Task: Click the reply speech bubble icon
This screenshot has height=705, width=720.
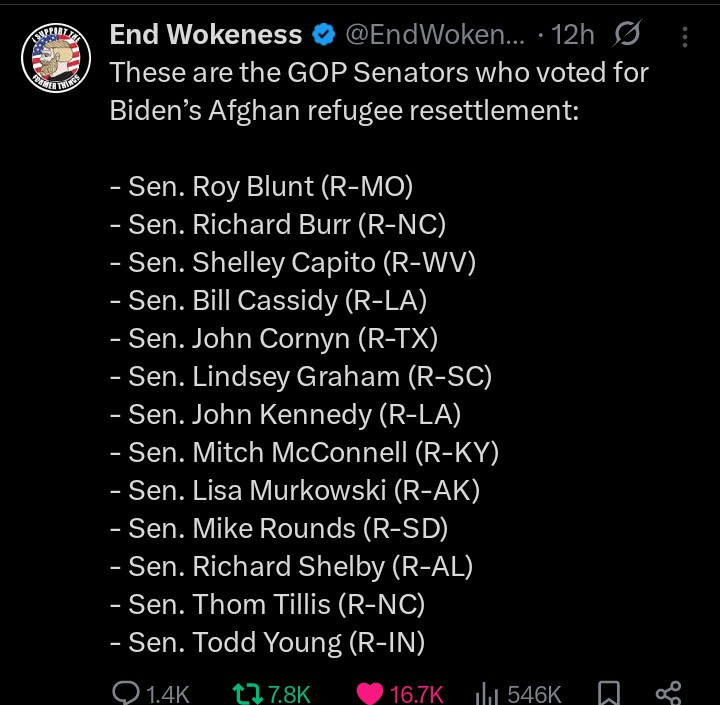Action: [x=126, y=692]
